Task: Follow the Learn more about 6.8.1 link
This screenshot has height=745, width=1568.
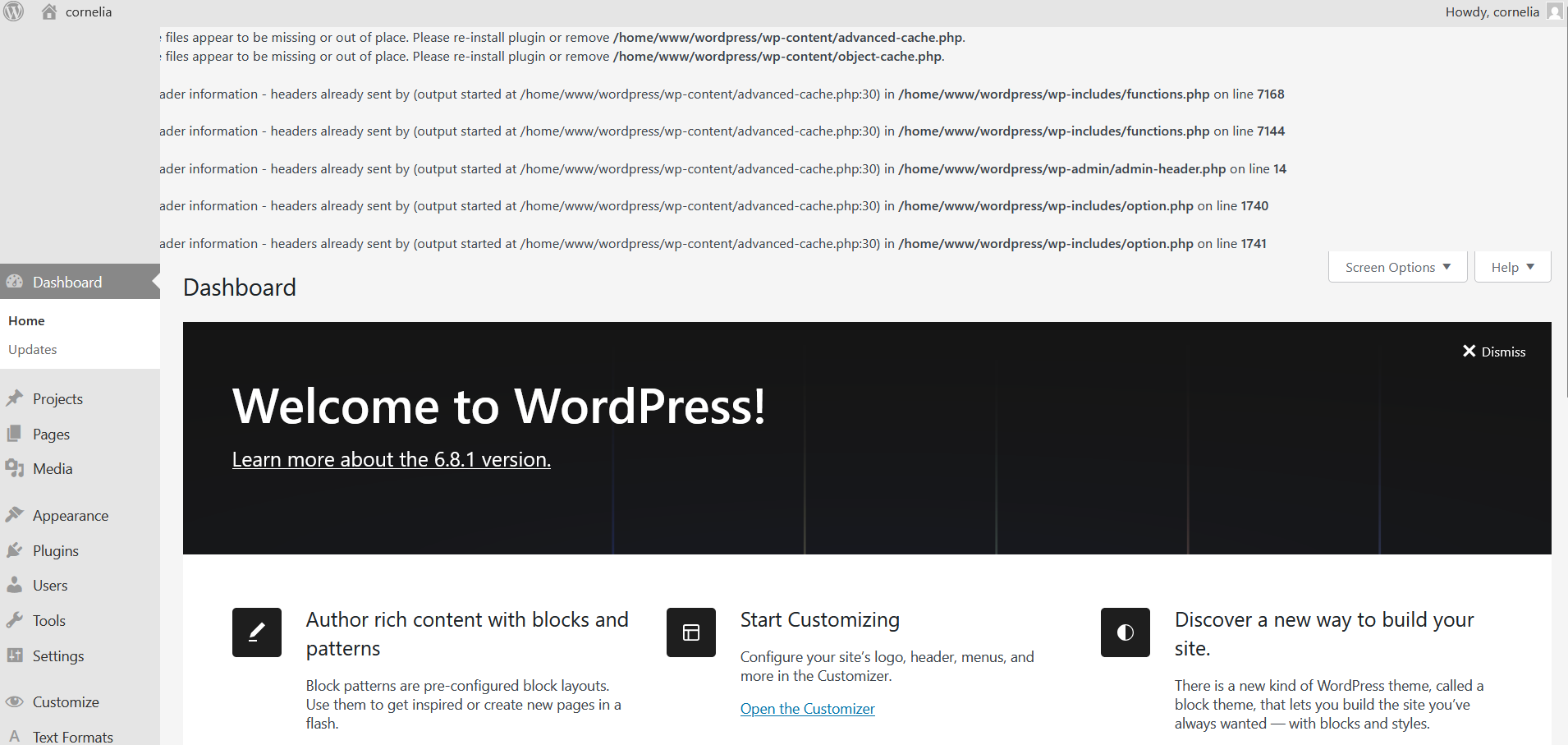Action: 391,459
